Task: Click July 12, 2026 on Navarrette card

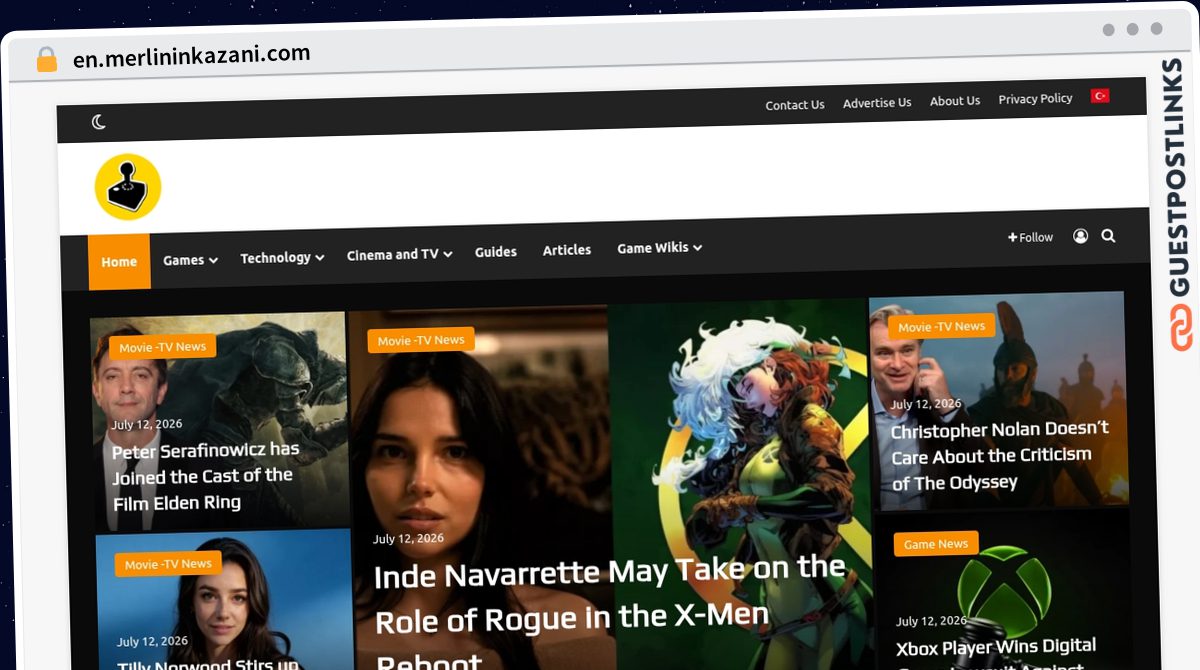Action: coord(408,538)
